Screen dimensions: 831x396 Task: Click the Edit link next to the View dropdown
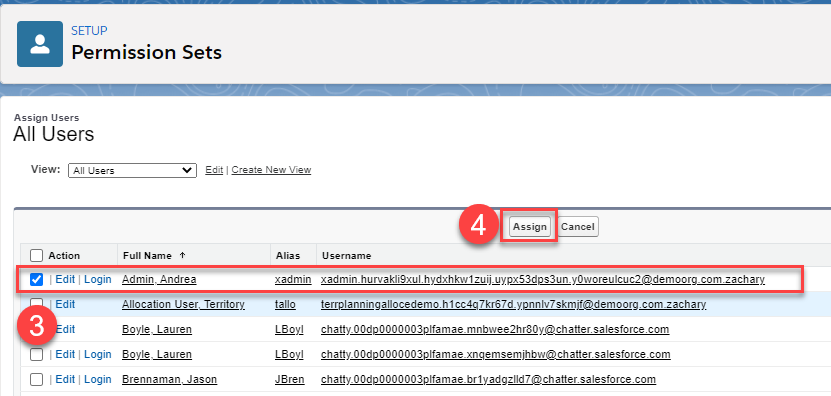pyautogui.click(x=214, y=170)
